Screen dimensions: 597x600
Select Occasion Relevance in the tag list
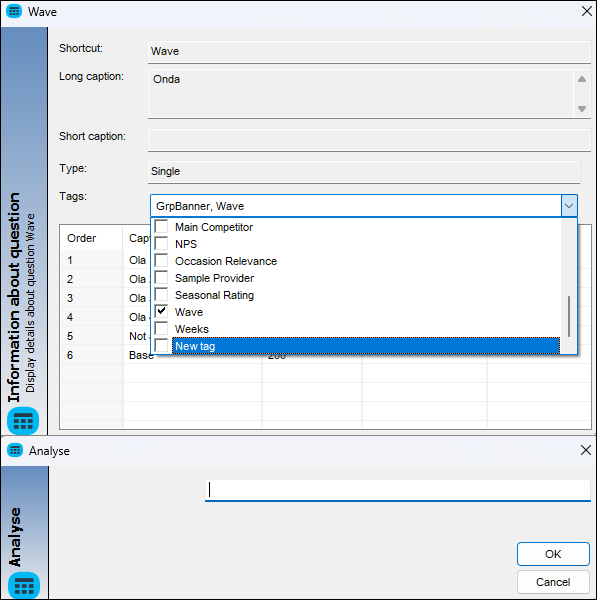tap(226, 261)
